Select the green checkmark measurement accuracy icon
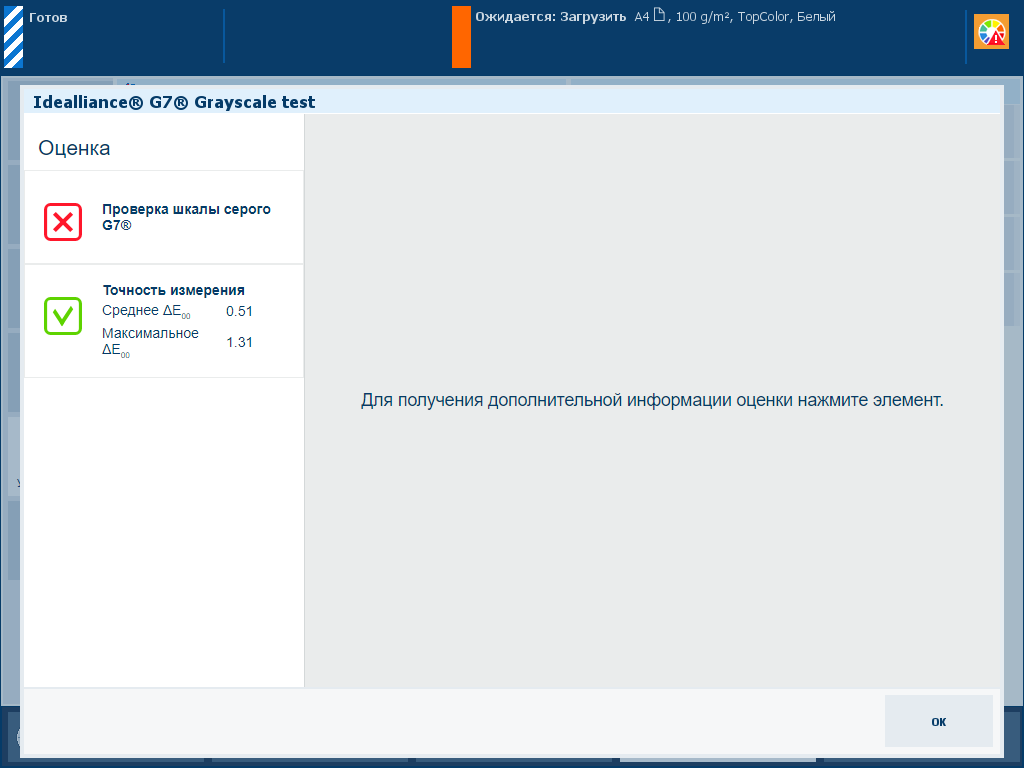The image size is (1024, 768). [63, 316]
